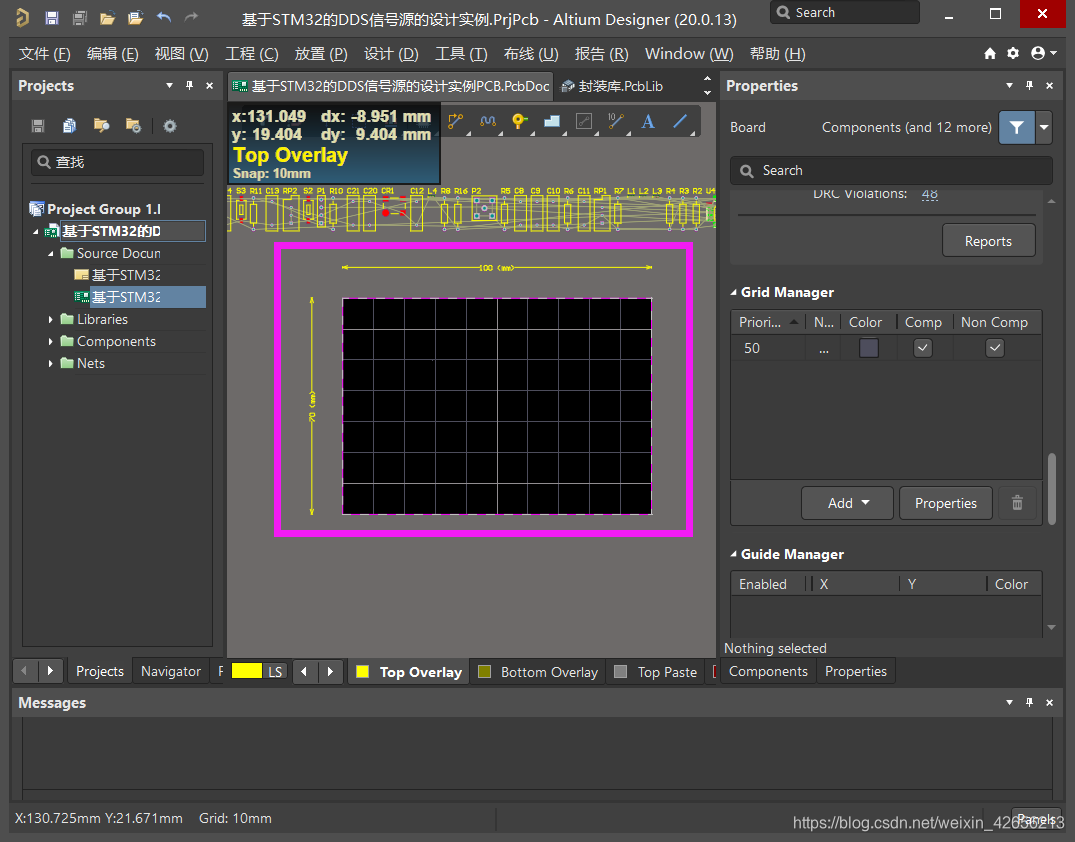Select the Bottom Overlay layer tab

[x=538, y=672]
